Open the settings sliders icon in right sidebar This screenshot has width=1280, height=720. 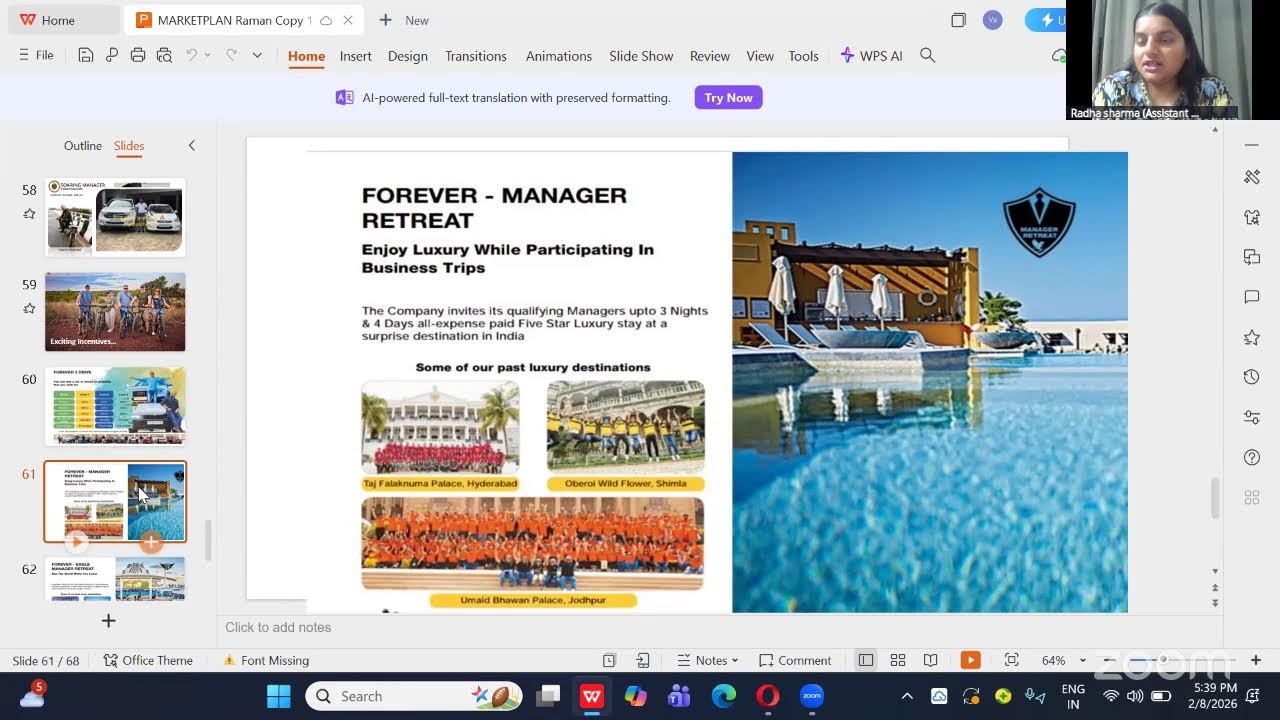1252,417
